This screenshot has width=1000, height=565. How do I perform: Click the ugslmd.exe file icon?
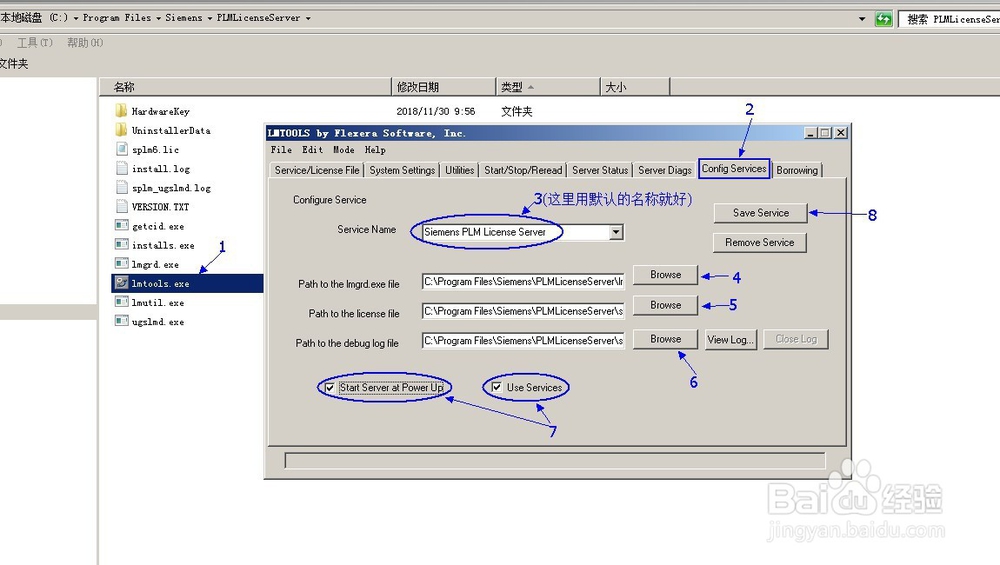[122, 321]
